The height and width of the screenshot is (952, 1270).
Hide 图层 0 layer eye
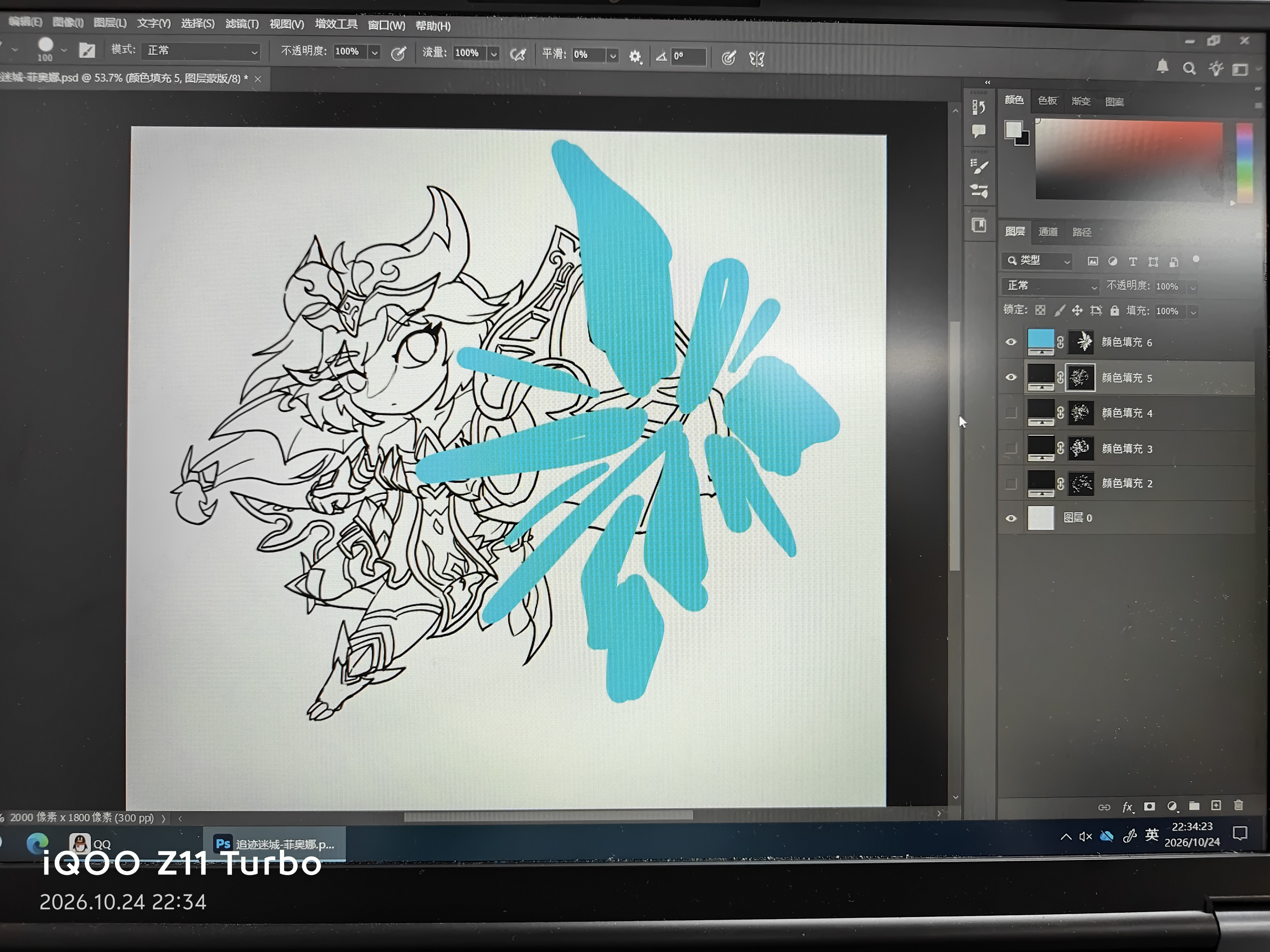(x=1011, y=518)
